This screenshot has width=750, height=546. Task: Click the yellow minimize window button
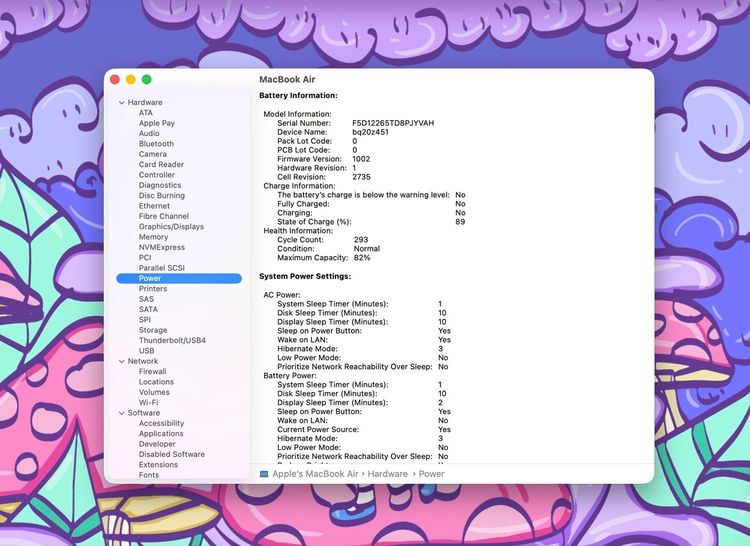pos(130,79)
